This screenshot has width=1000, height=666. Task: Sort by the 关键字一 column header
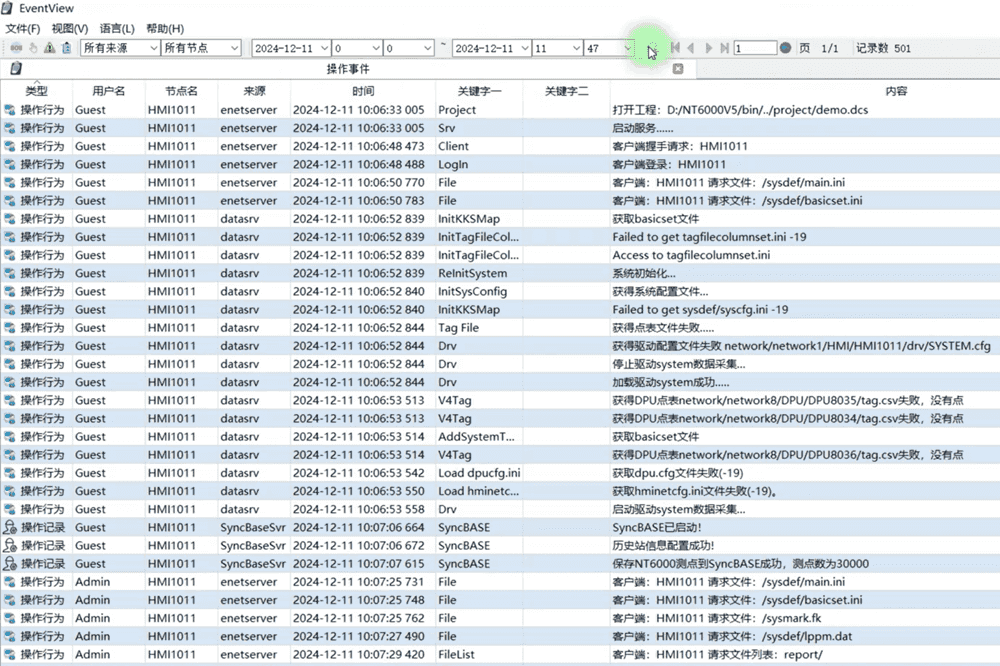click(480, 91)
